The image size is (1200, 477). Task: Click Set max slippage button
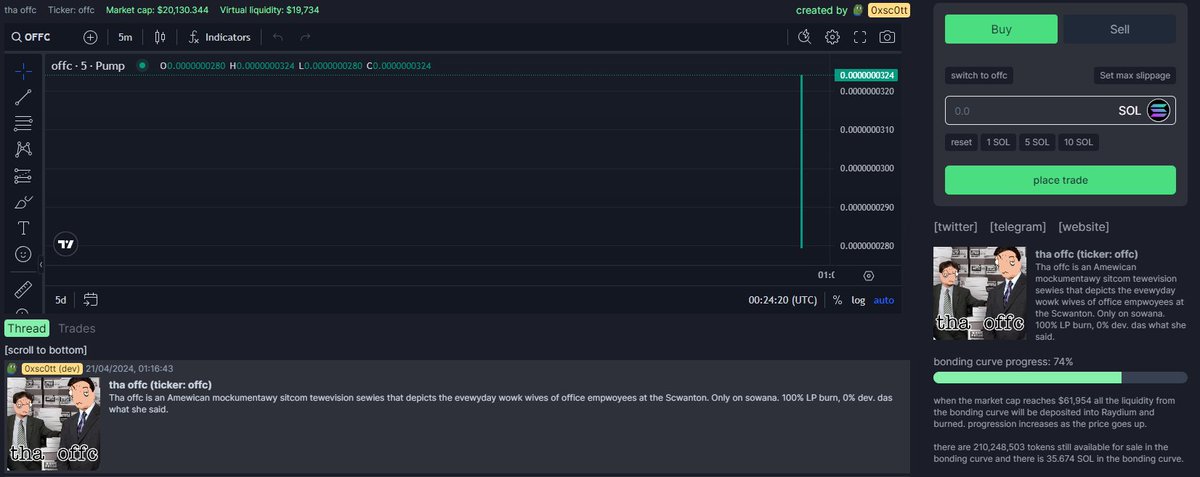pyautogui.click(x=1135, y=75)
